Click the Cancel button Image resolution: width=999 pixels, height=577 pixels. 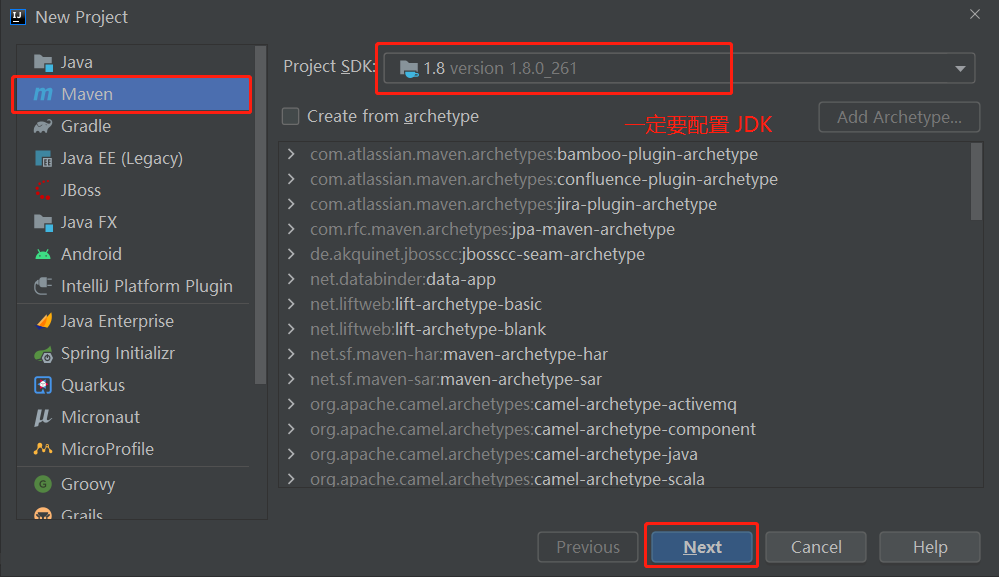point(816,547)
